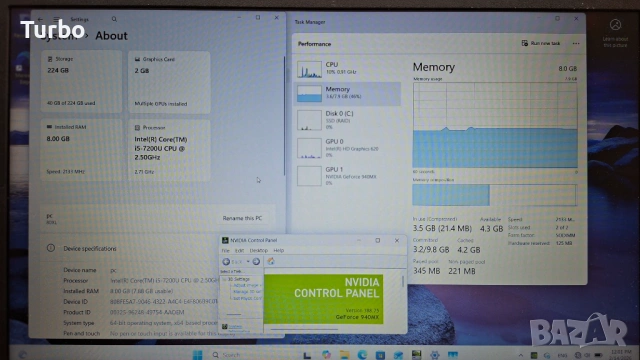Open Help menu in NVIDIA Control Panel
The width and height of the screenshot is (640, 360).
click(278, 251)
